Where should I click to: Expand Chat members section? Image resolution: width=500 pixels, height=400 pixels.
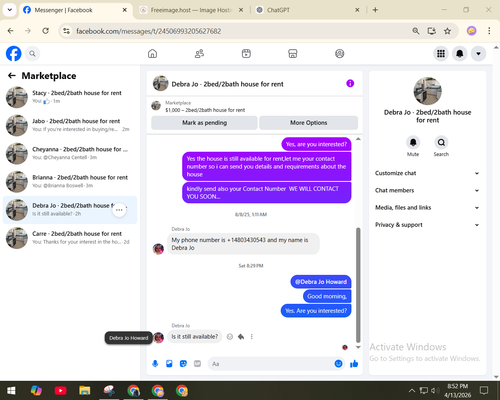click(x=427, y=190)
